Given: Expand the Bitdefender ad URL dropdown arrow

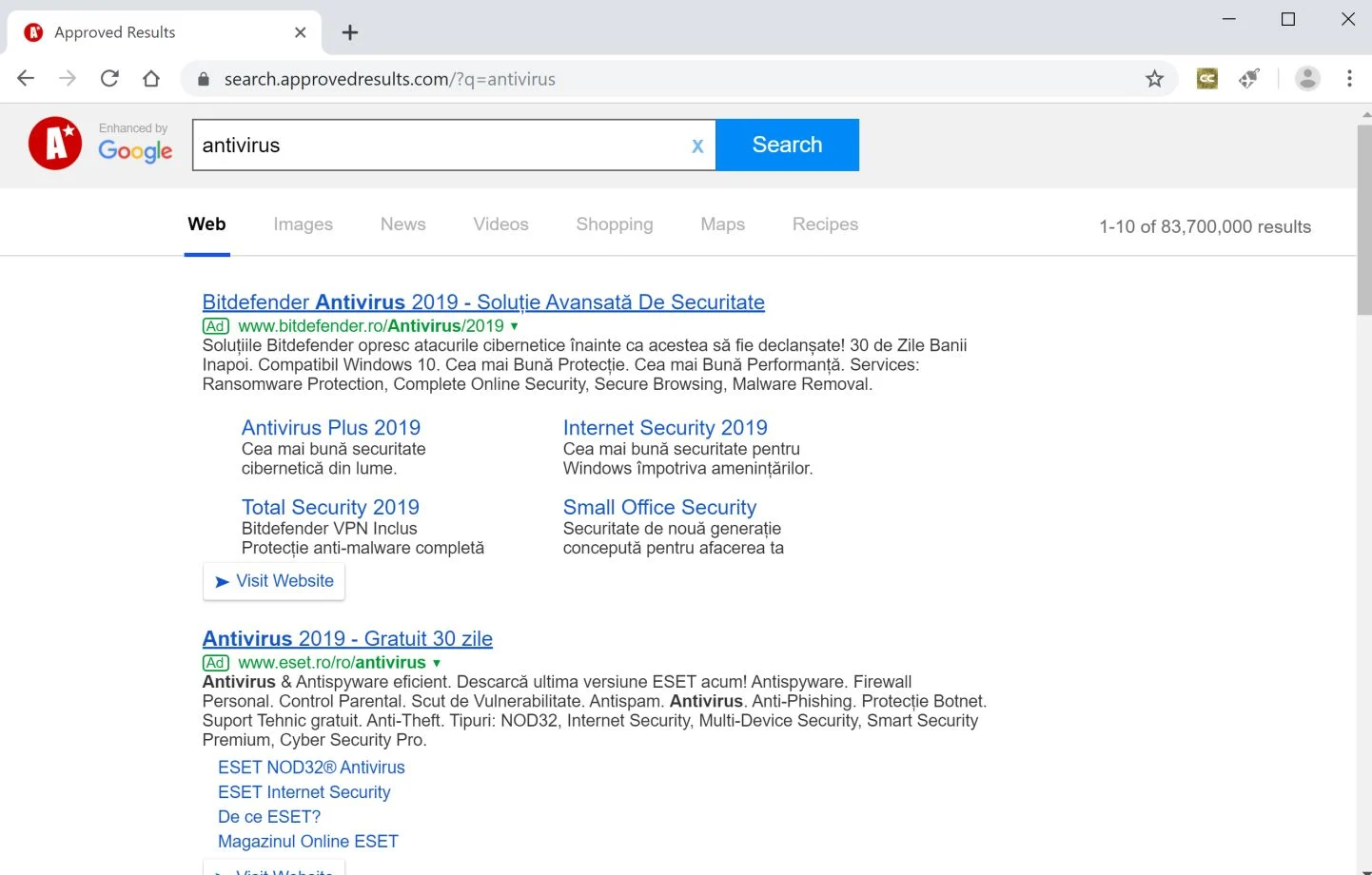Looking at the screenshot, I should pos(515,326).
